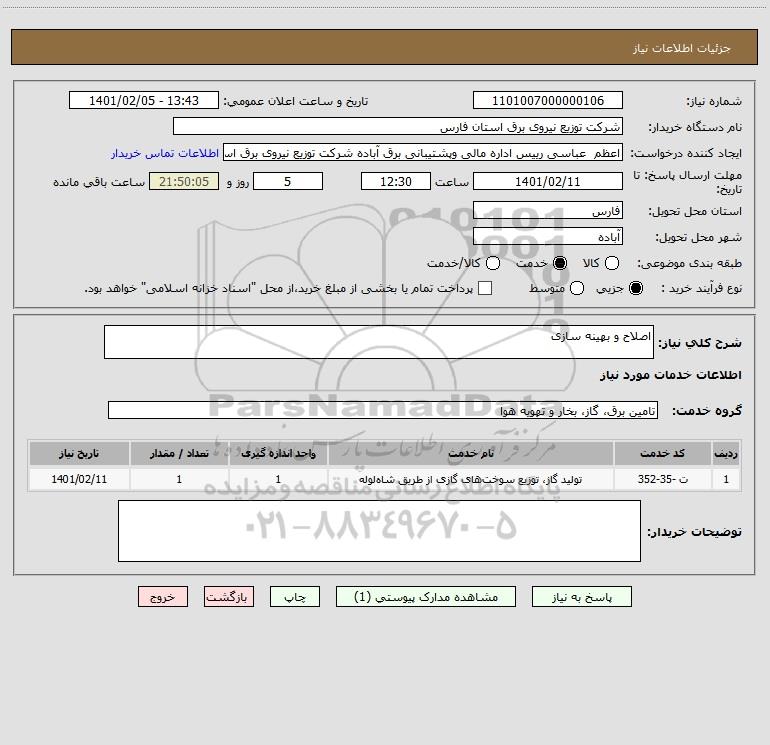
Task: Click service name cell تولید گاز، توزیع سوخت‌های گازی
Action: [470, 479]
